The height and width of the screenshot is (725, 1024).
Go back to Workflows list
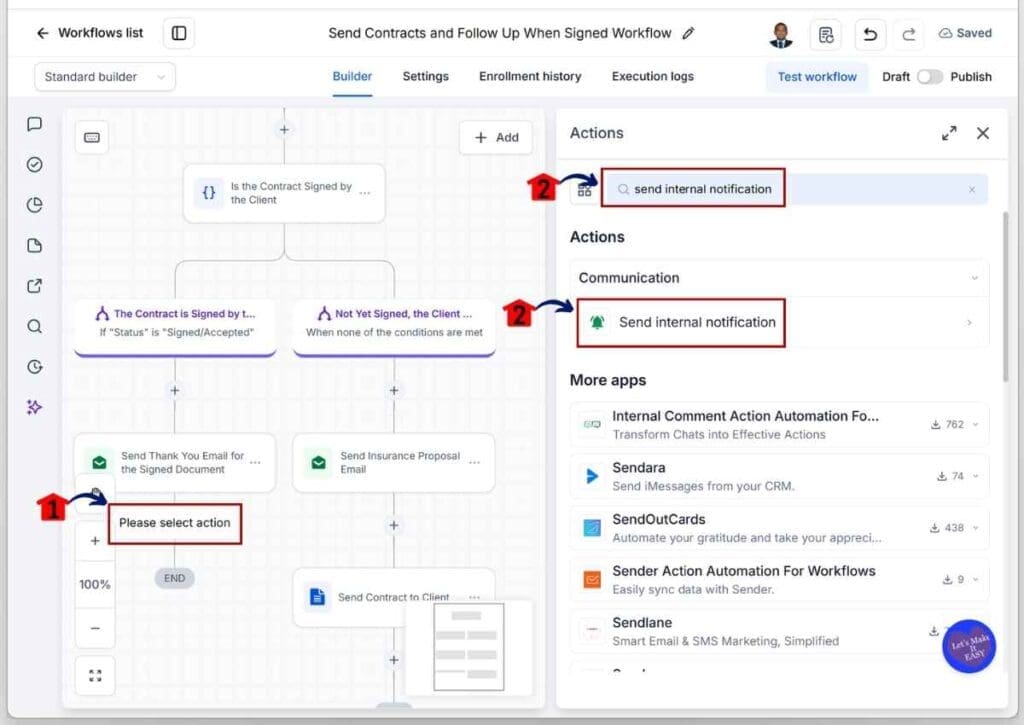pyautogui.click(x=89, y=33)
